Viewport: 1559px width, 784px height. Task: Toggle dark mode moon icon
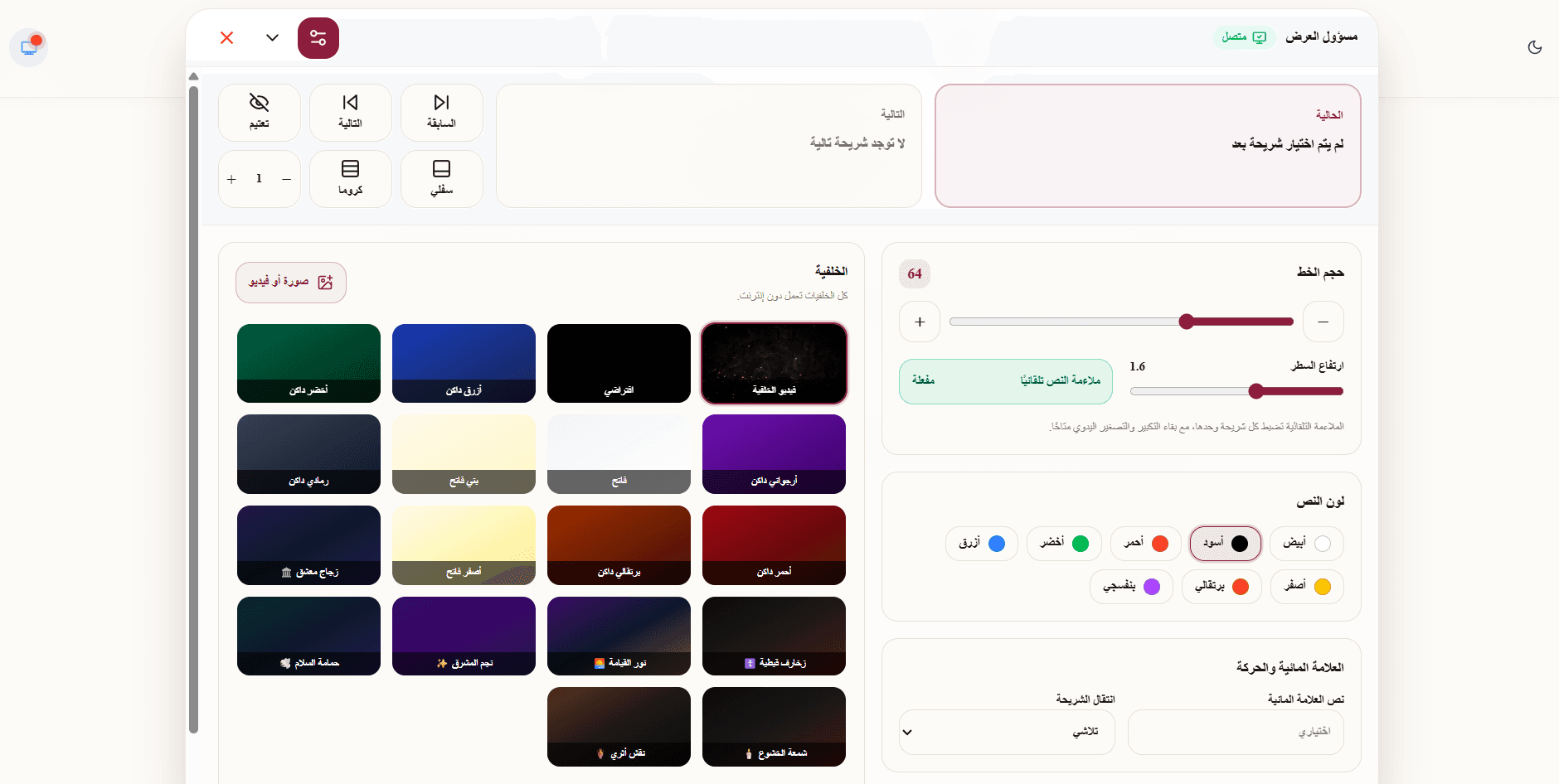(1535, 47)
